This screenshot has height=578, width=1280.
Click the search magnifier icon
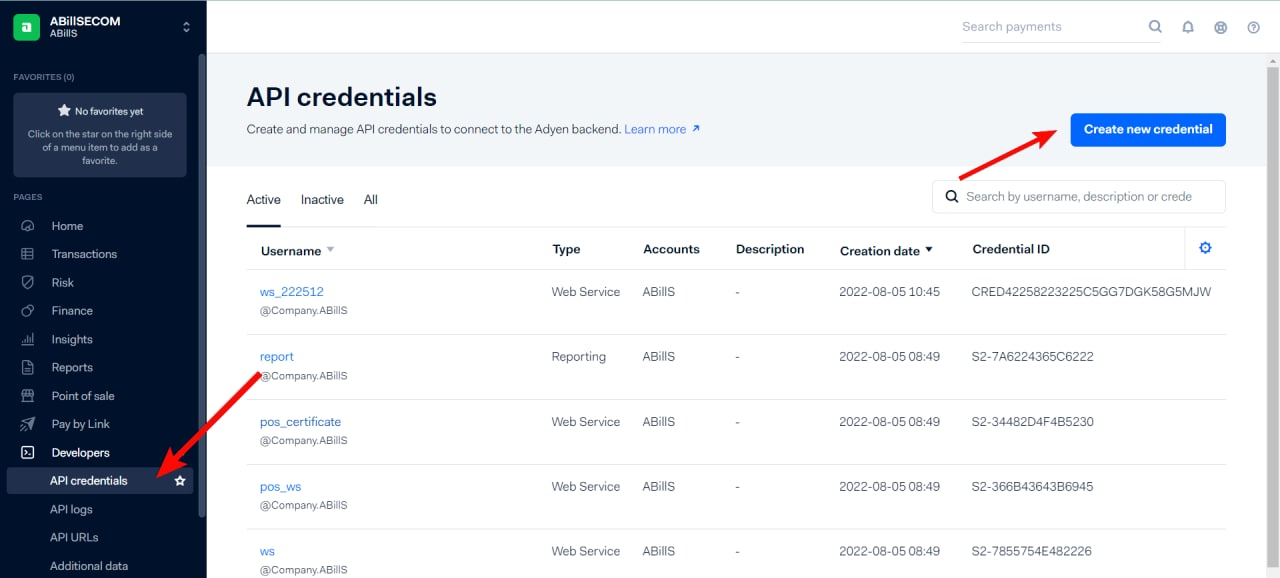[1155, 27]
